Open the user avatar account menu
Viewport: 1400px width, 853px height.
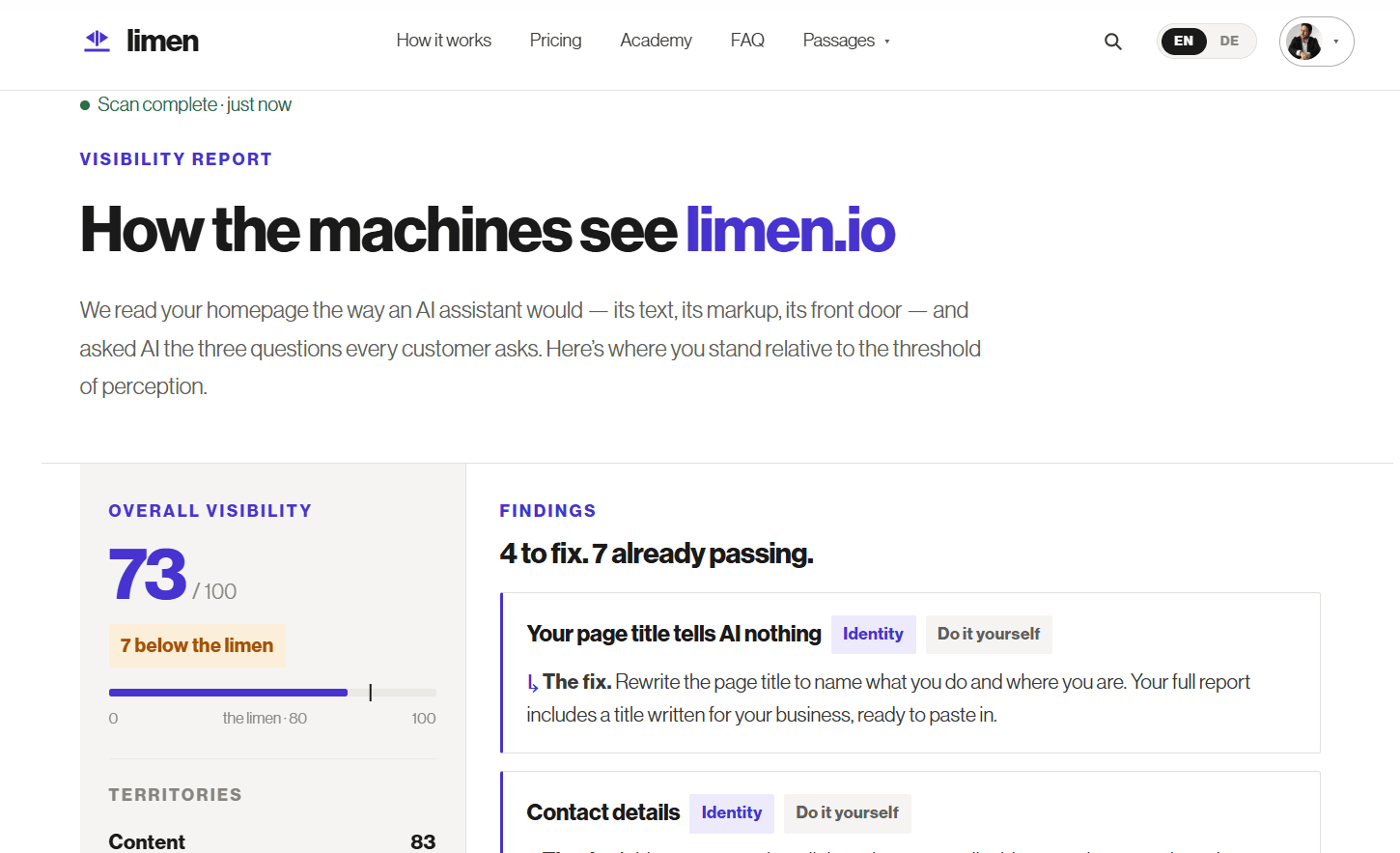1316,42
